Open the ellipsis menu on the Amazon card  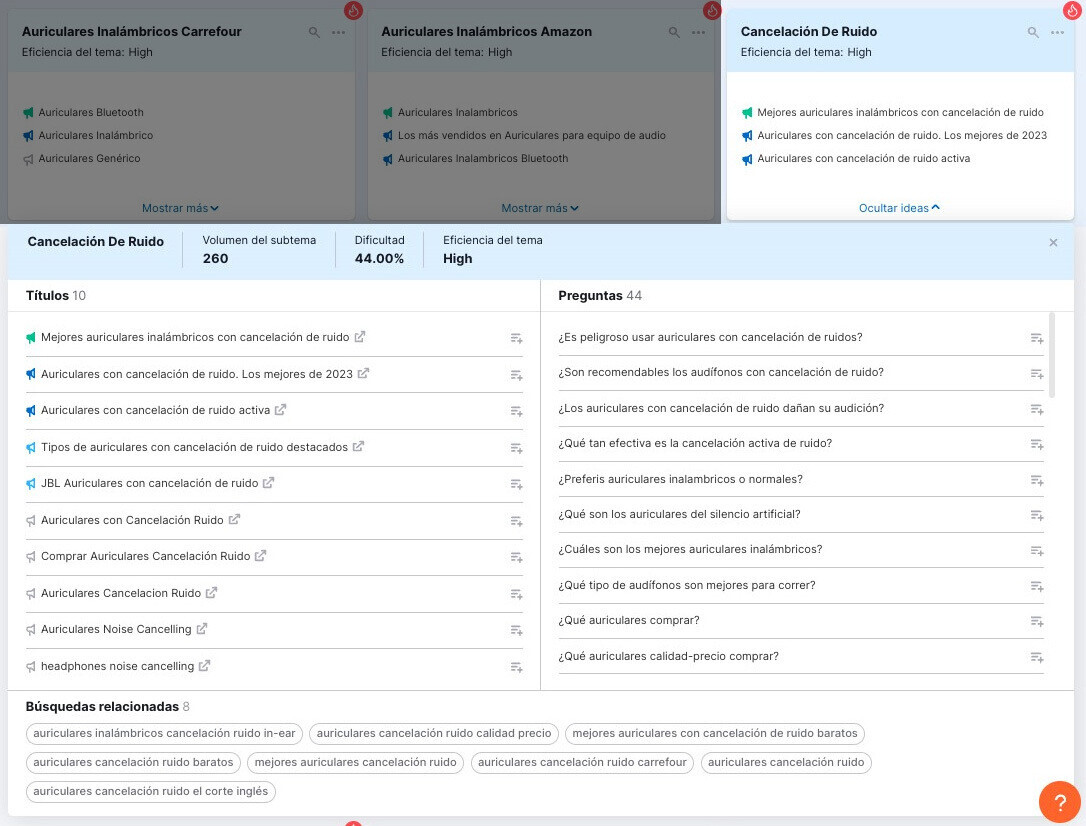697,32
